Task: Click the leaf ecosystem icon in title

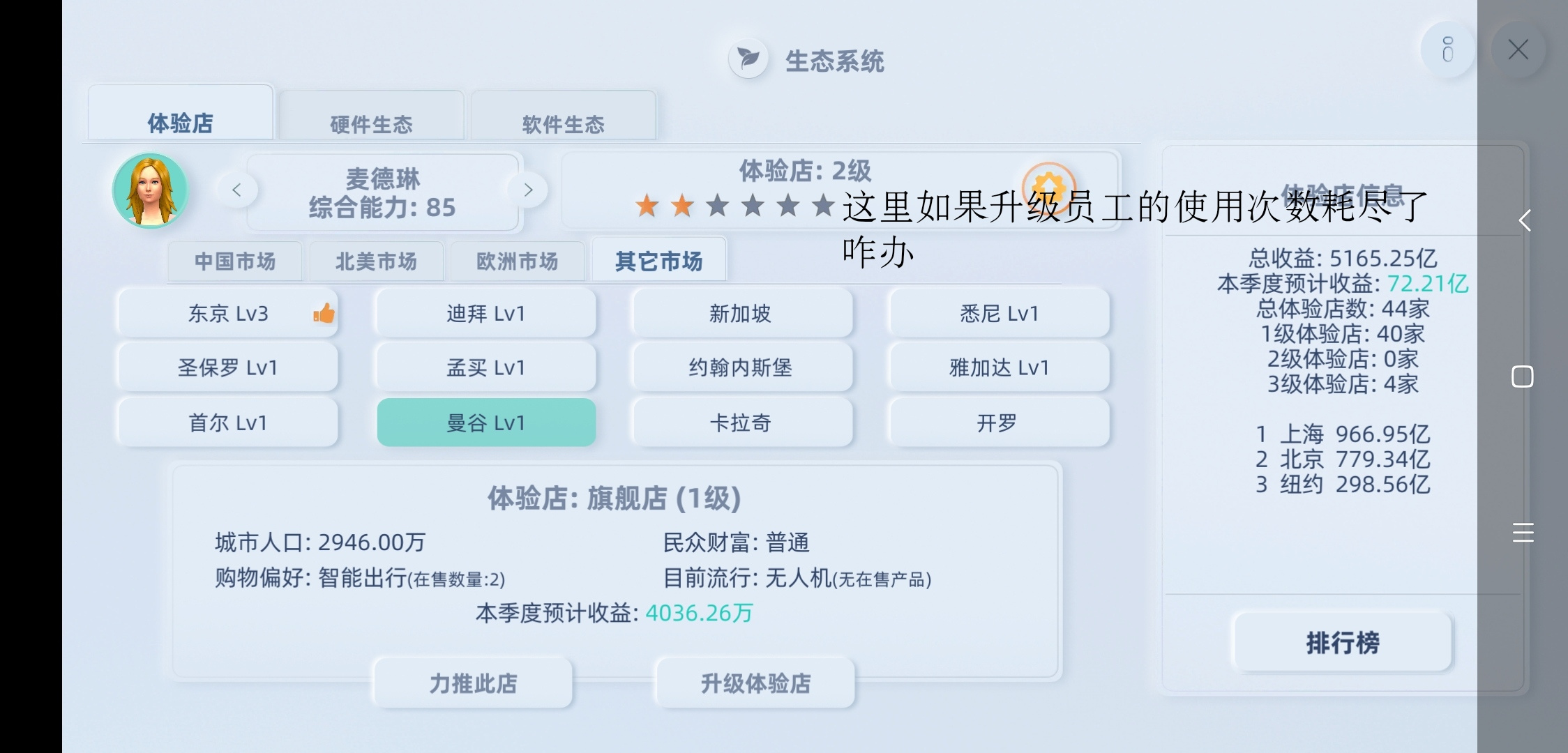Action: click(748, 59)
